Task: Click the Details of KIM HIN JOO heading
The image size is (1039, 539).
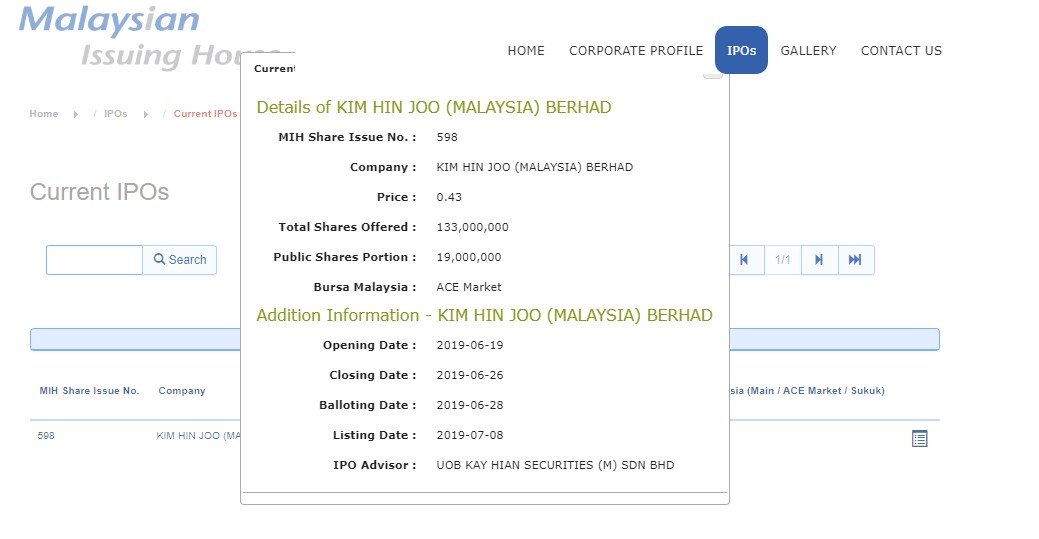Action: point(434,107)
